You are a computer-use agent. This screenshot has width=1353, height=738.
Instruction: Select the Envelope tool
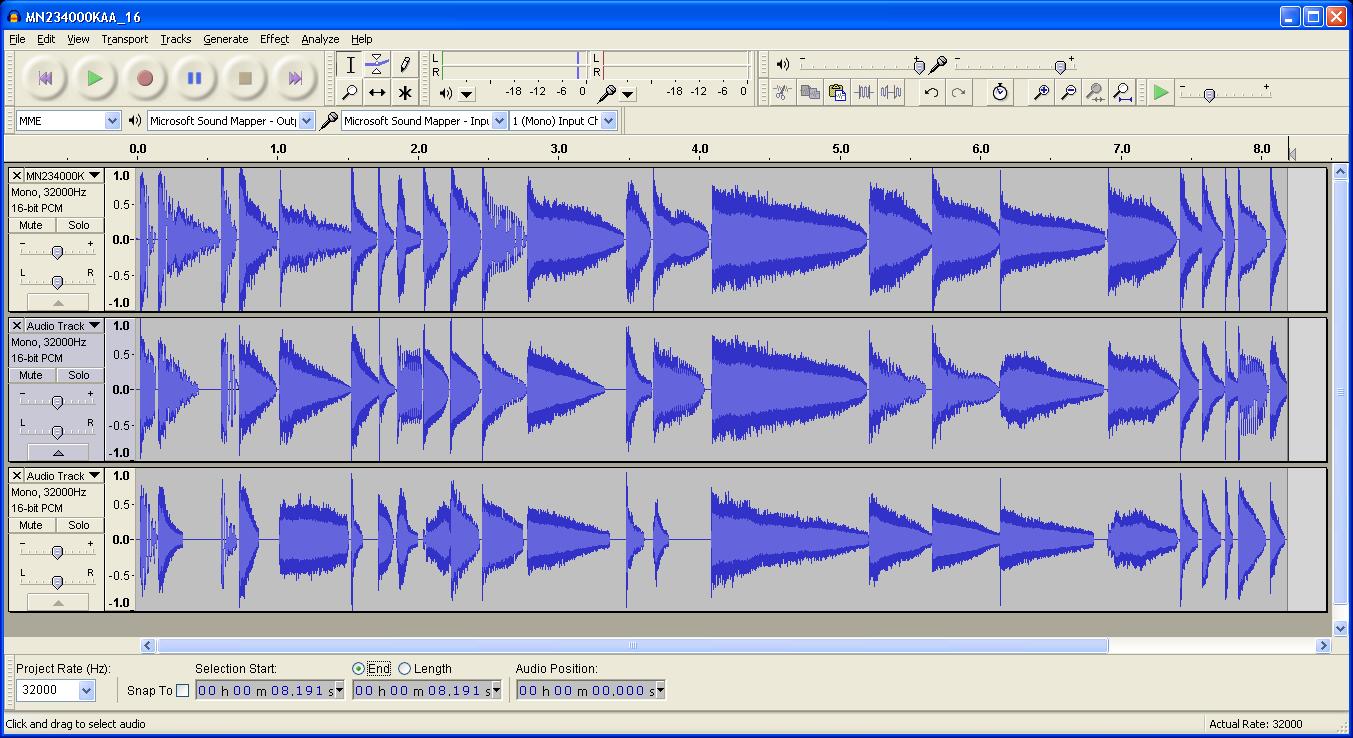377,65
